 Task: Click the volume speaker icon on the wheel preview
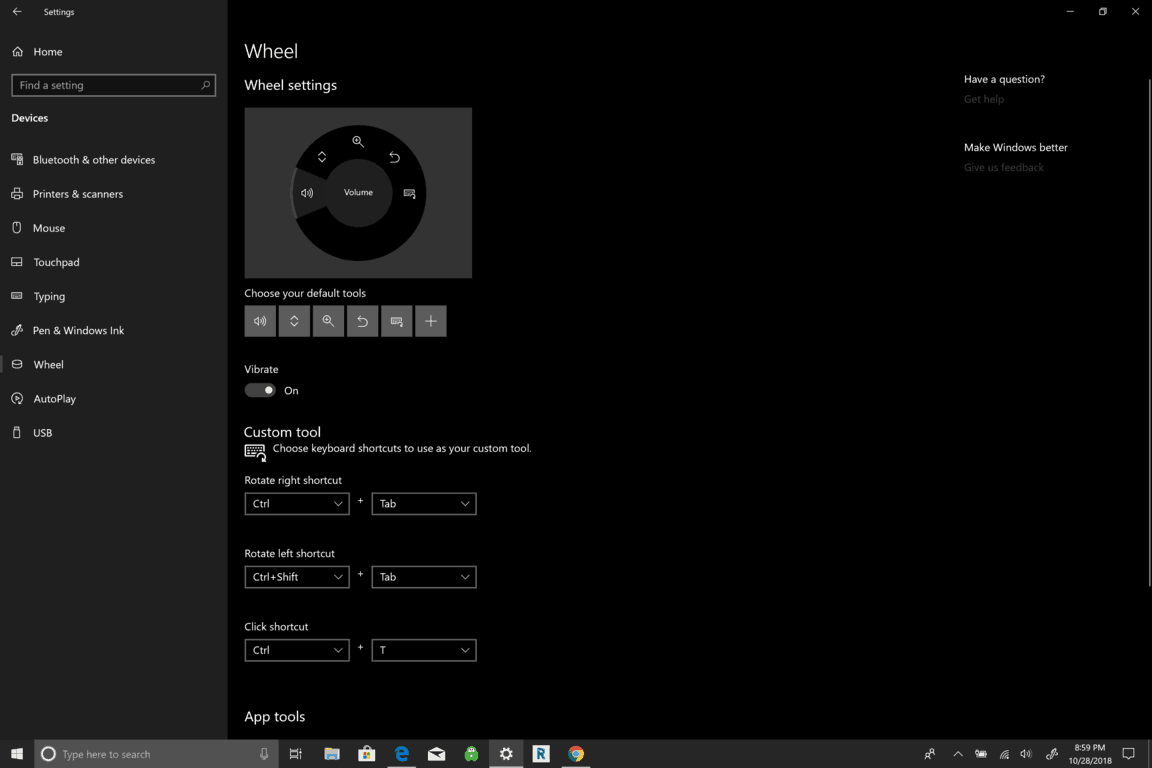point(307,193)
